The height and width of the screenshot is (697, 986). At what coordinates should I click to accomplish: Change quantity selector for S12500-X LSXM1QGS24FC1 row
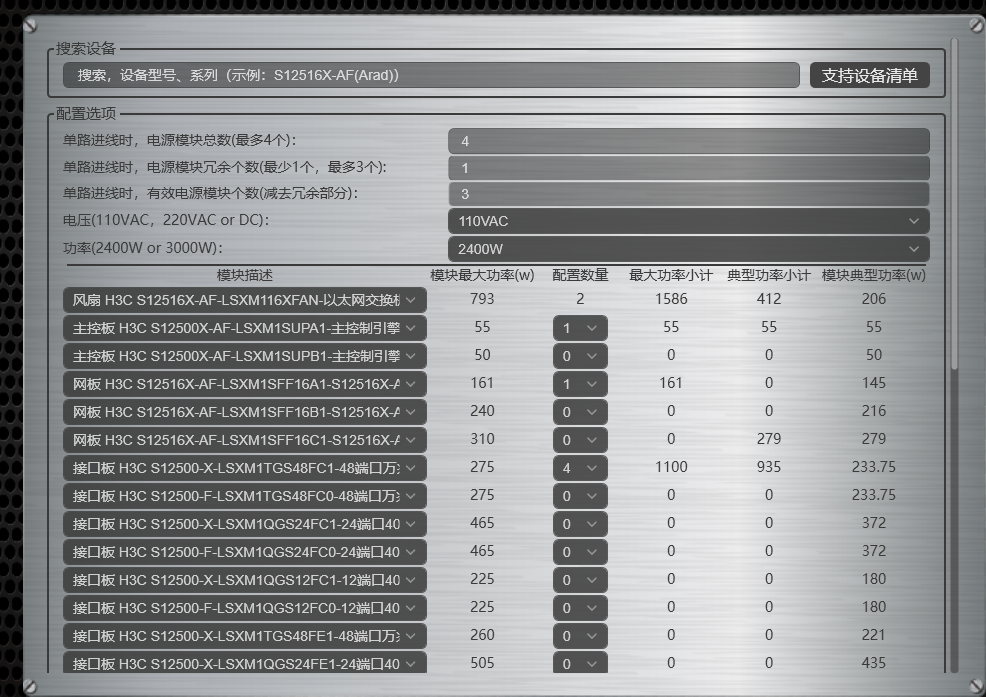click(580, 524)
